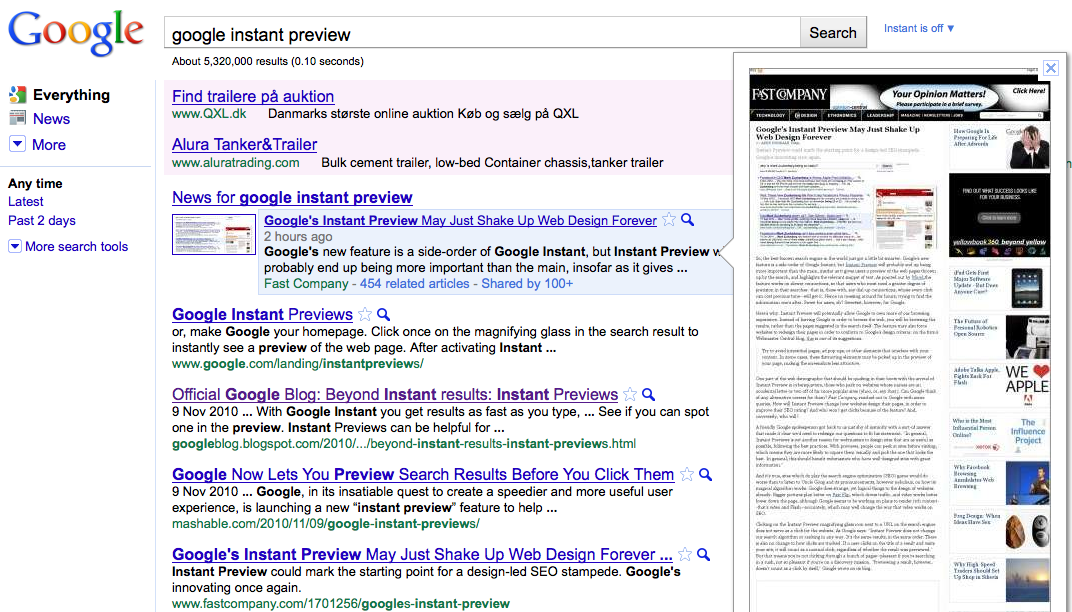The height and width of the screenshot is (612, 1072).
Task: Expand More search tools arrow
Action: [14, 246]
